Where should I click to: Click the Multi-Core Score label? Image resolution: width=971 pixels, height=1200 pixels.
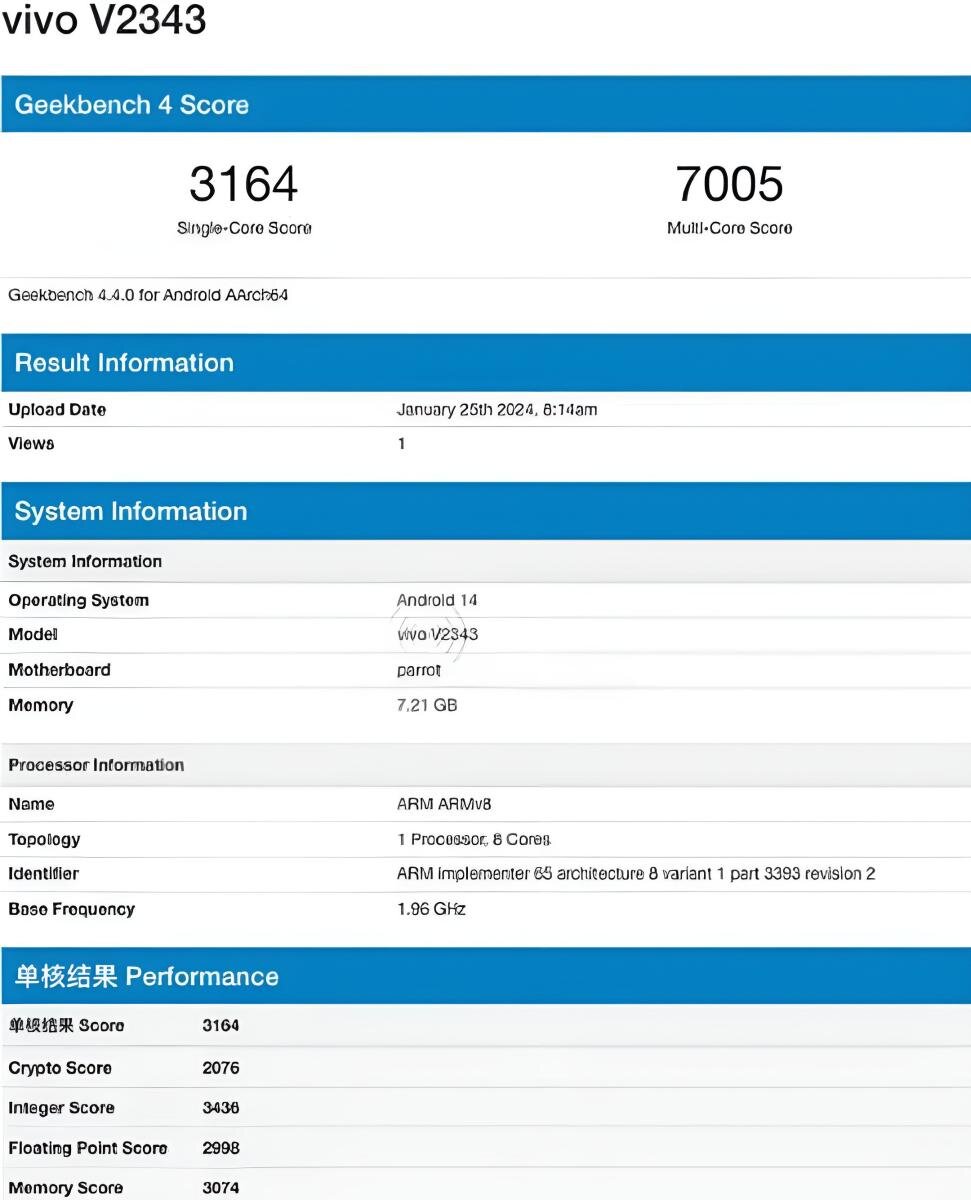point(730,228)
